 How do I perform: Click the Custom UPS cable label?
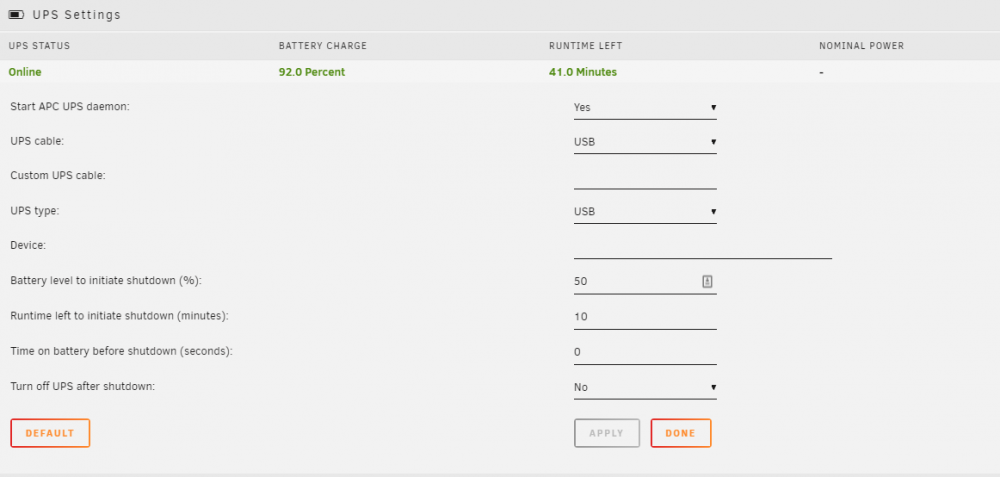(x=58, y=176)
